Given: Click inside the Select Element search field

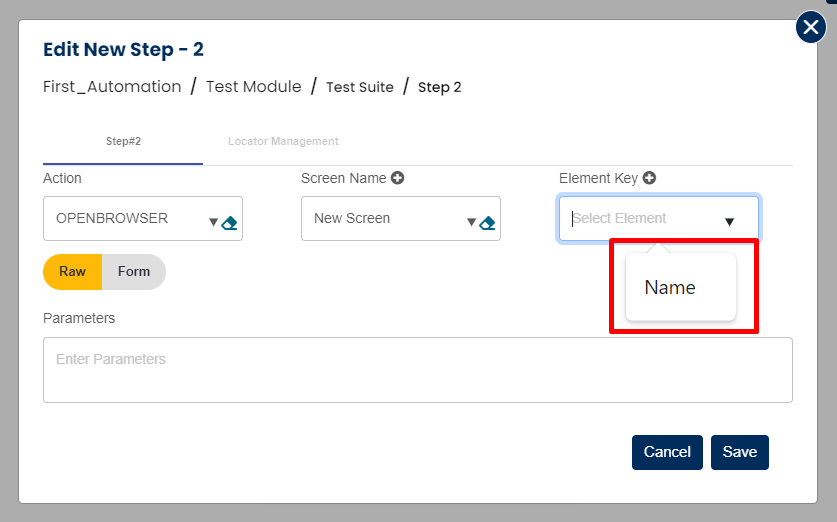Looking at the screenshot, I should [x=640, y=218].
